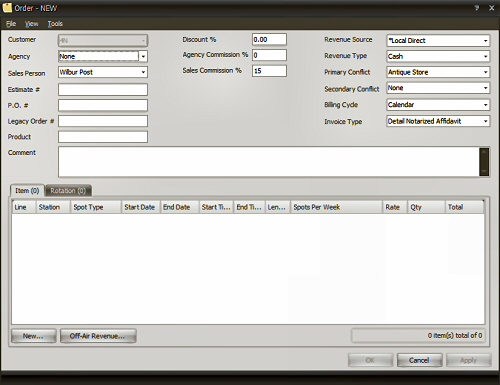Click the Cancel button
Image resolution: width=500 pixels, height=385 pixels.
420,360
